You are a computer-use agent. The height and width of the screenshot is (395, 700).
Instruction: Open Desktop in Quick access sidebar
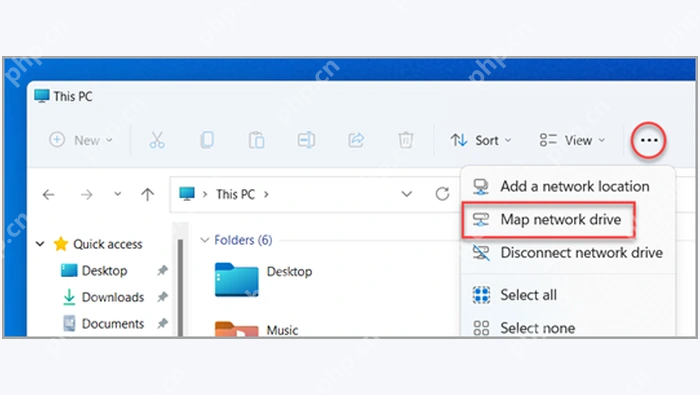104,270
